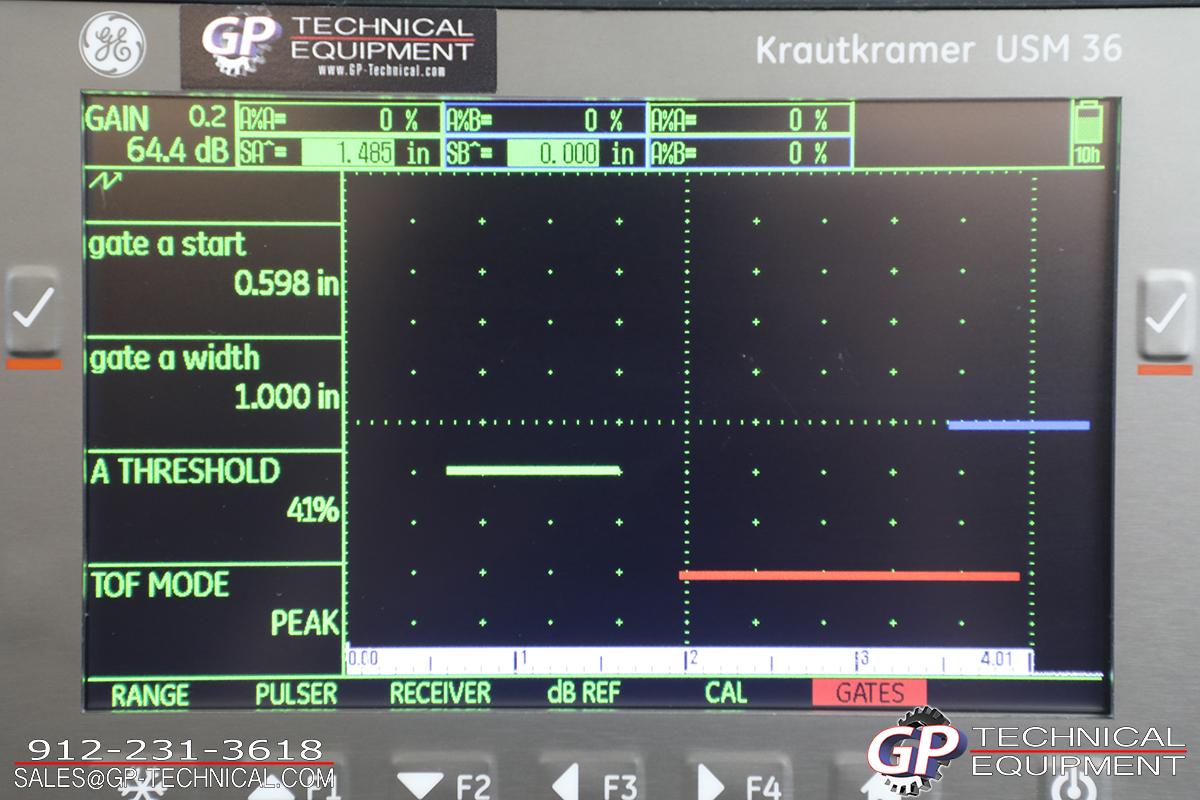The width and height of the screenshot is (1200, 800).
Task: Click the SA^ 1.485 in reading
Action: coord(339,153)
